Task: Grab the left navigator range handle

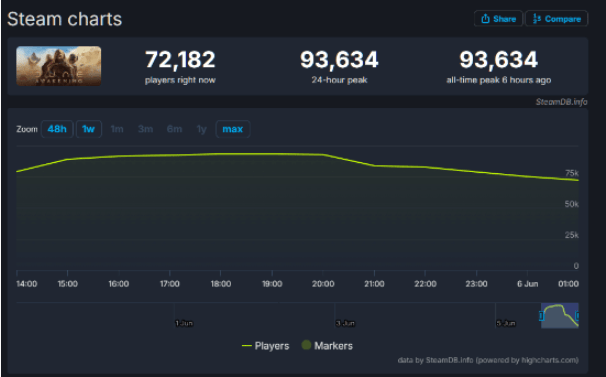Action: pos(541,316)
